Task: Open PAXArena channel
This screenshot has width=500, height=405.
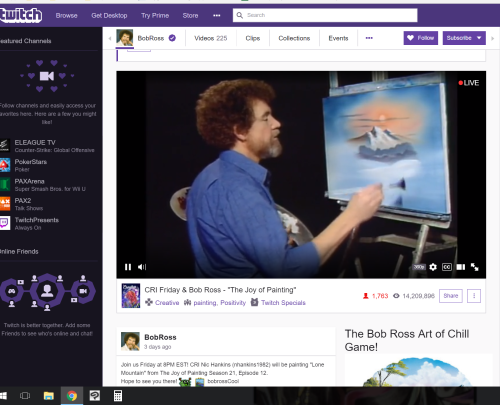Action: pyautogui.click(x=47, y=185)
